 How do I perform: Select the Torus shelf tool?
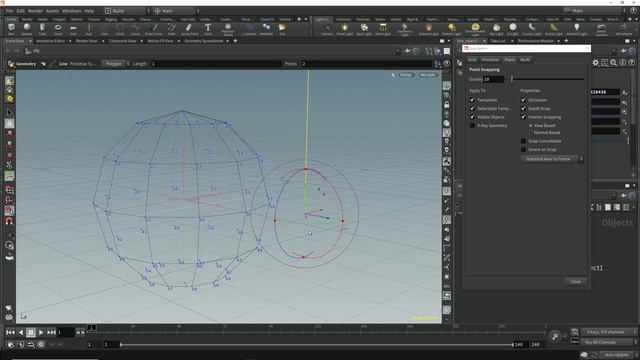click(58, 29)
